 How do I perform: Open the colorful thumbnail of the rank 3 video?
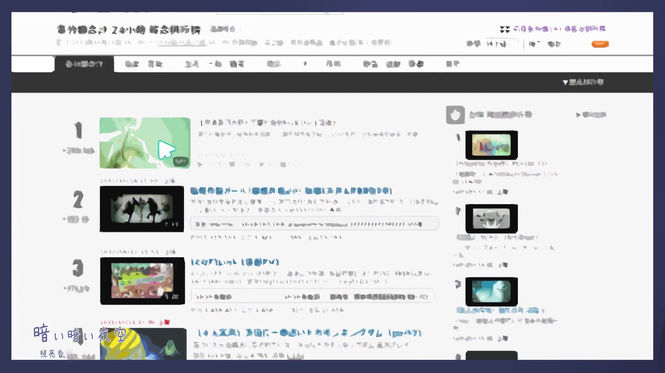click(142, 281)
